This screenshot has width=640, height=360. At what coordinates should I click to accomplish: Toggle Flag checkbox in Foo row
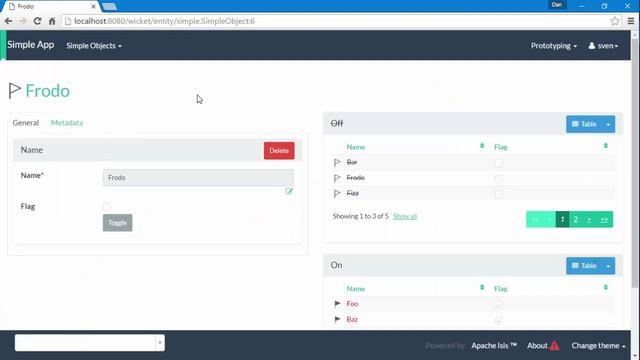coord(498,306)
